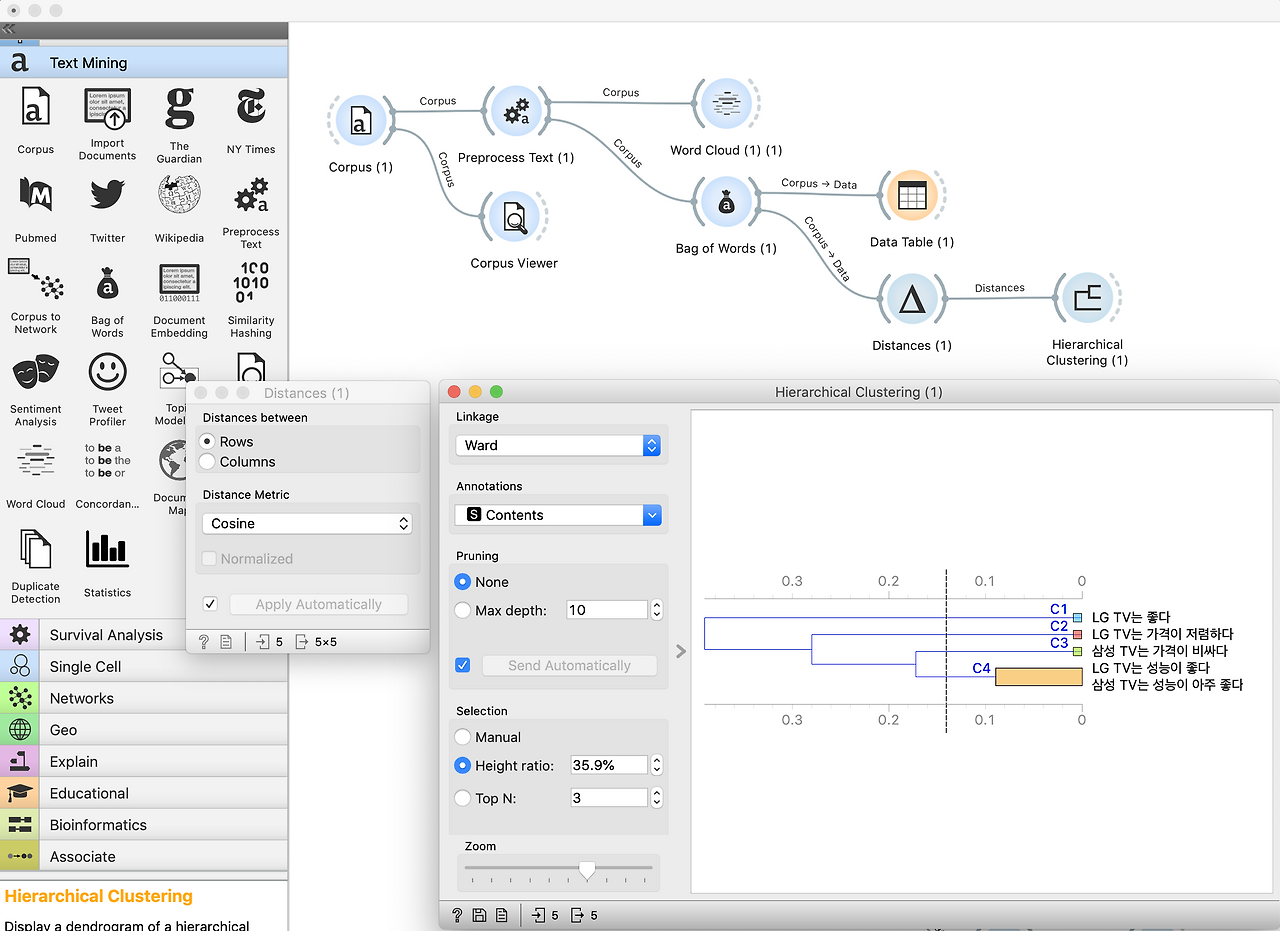The image size is (1280, 931).
Task: Click the Zoom slider handle
Action: click(x=587, y=871)
